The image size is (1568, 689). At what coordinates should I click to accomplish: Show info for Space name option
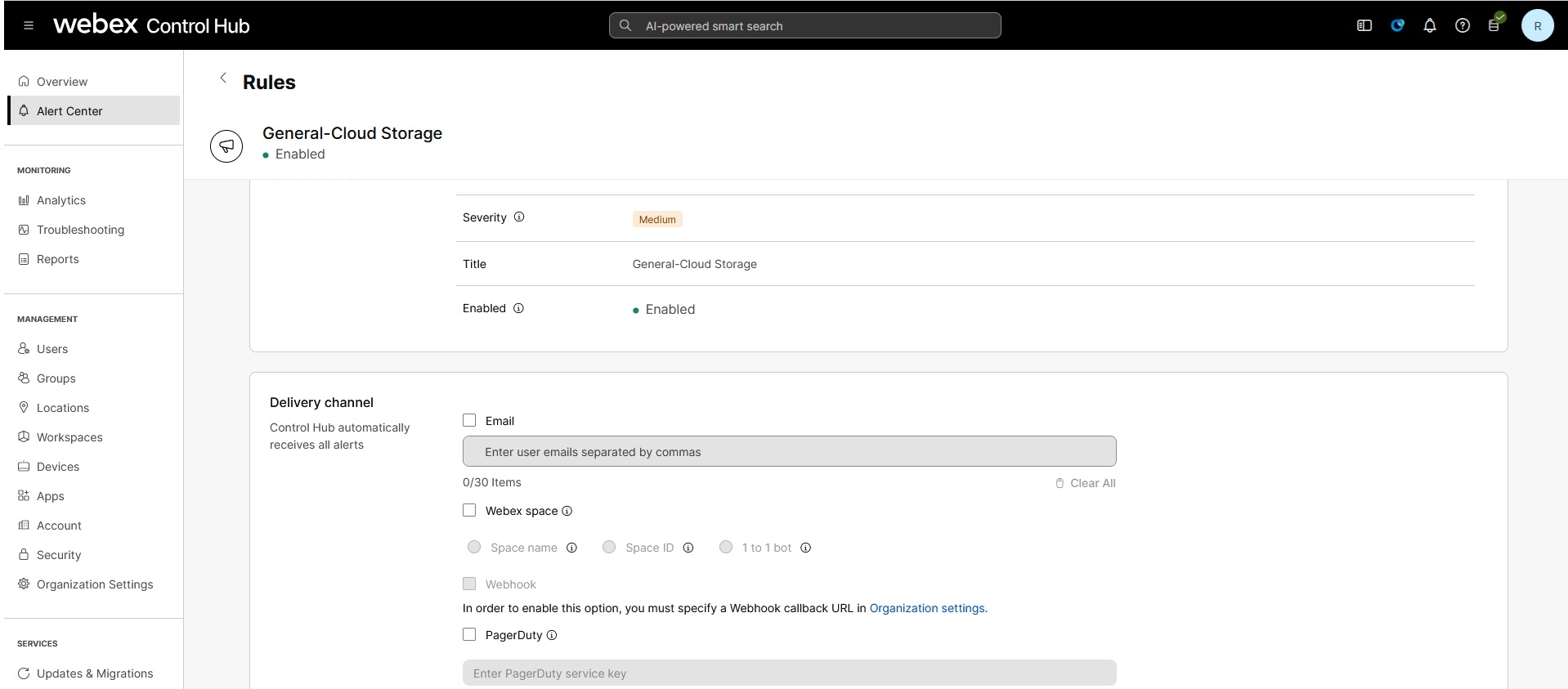point(571,548)
